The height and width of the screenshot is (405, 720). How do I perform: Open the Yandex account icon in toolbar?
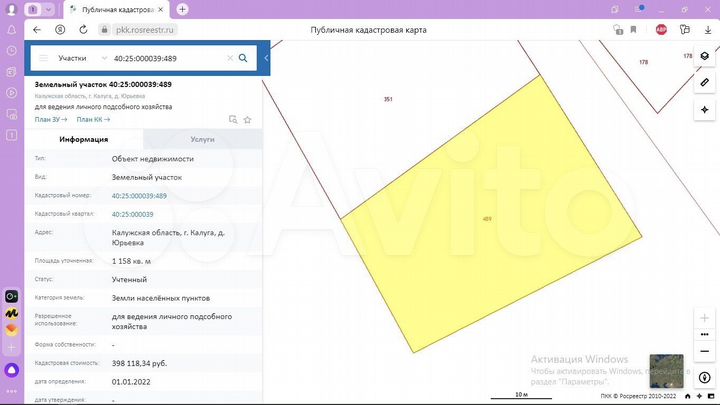click(x=60, y=30)
